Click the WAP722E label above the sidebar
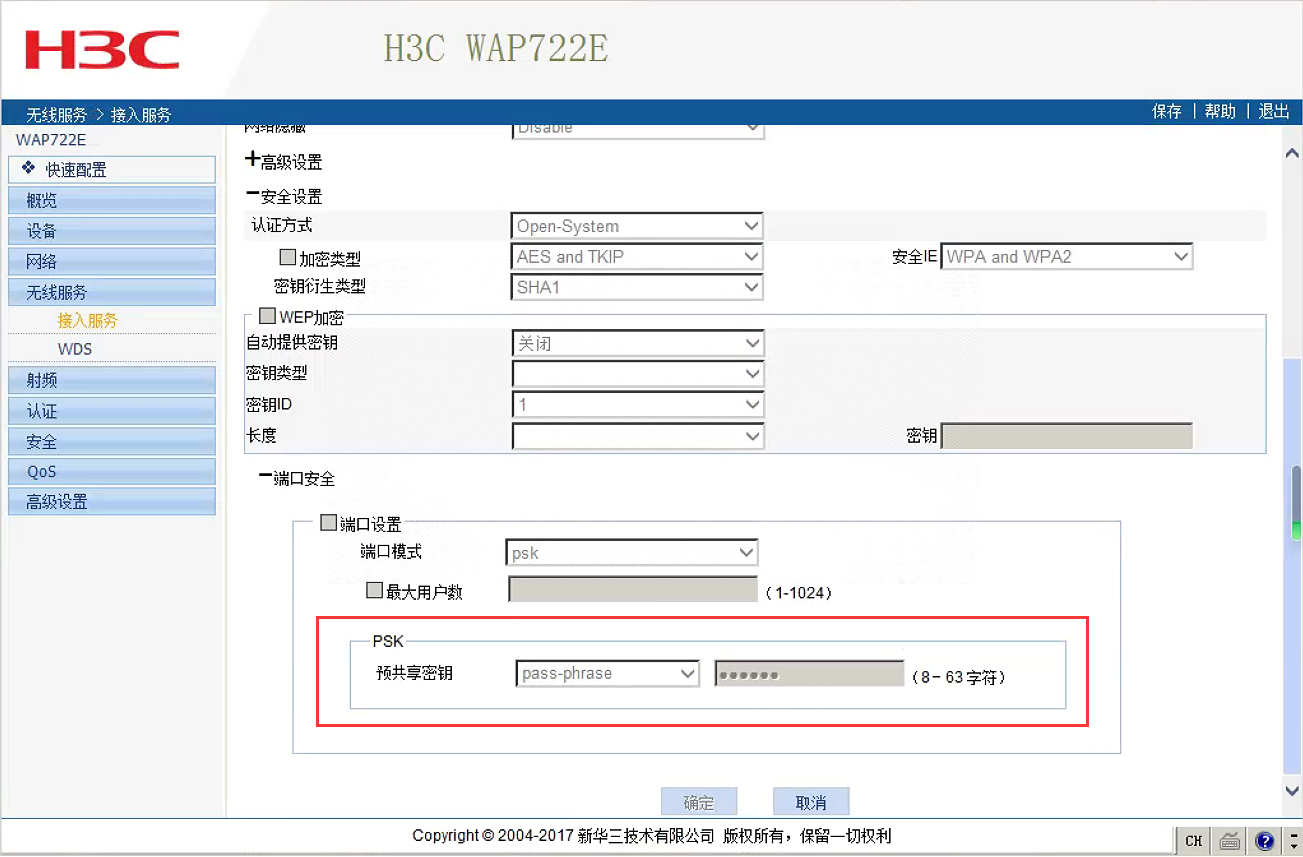 click(51, 139)
